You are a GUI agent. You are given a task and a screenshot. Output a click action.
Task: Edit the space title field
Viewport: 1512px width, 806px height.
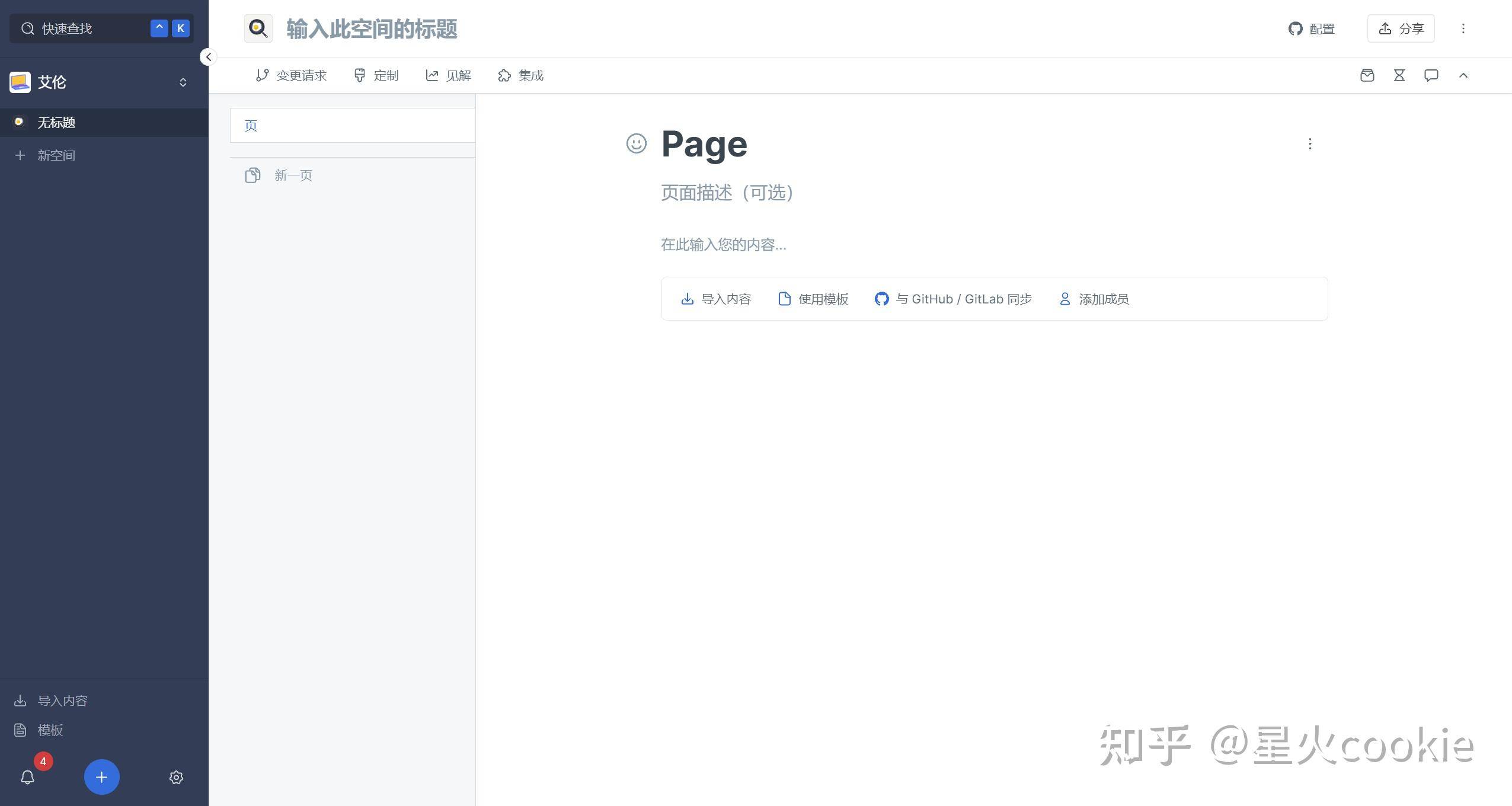(372, 28)
